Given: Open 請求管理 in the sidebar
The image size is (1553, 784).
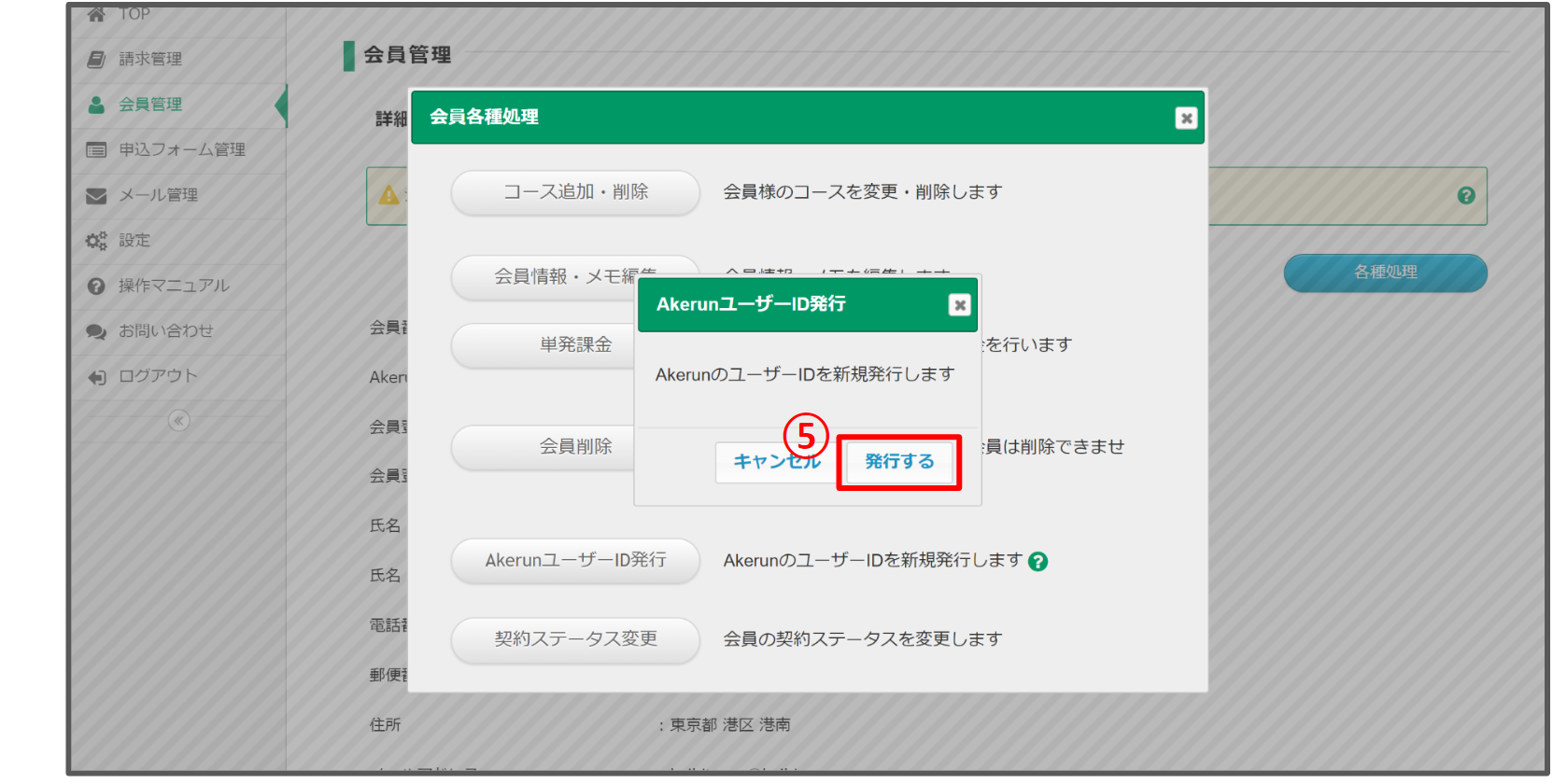Looking at the screenshot, I should click(x=150, y=59).
